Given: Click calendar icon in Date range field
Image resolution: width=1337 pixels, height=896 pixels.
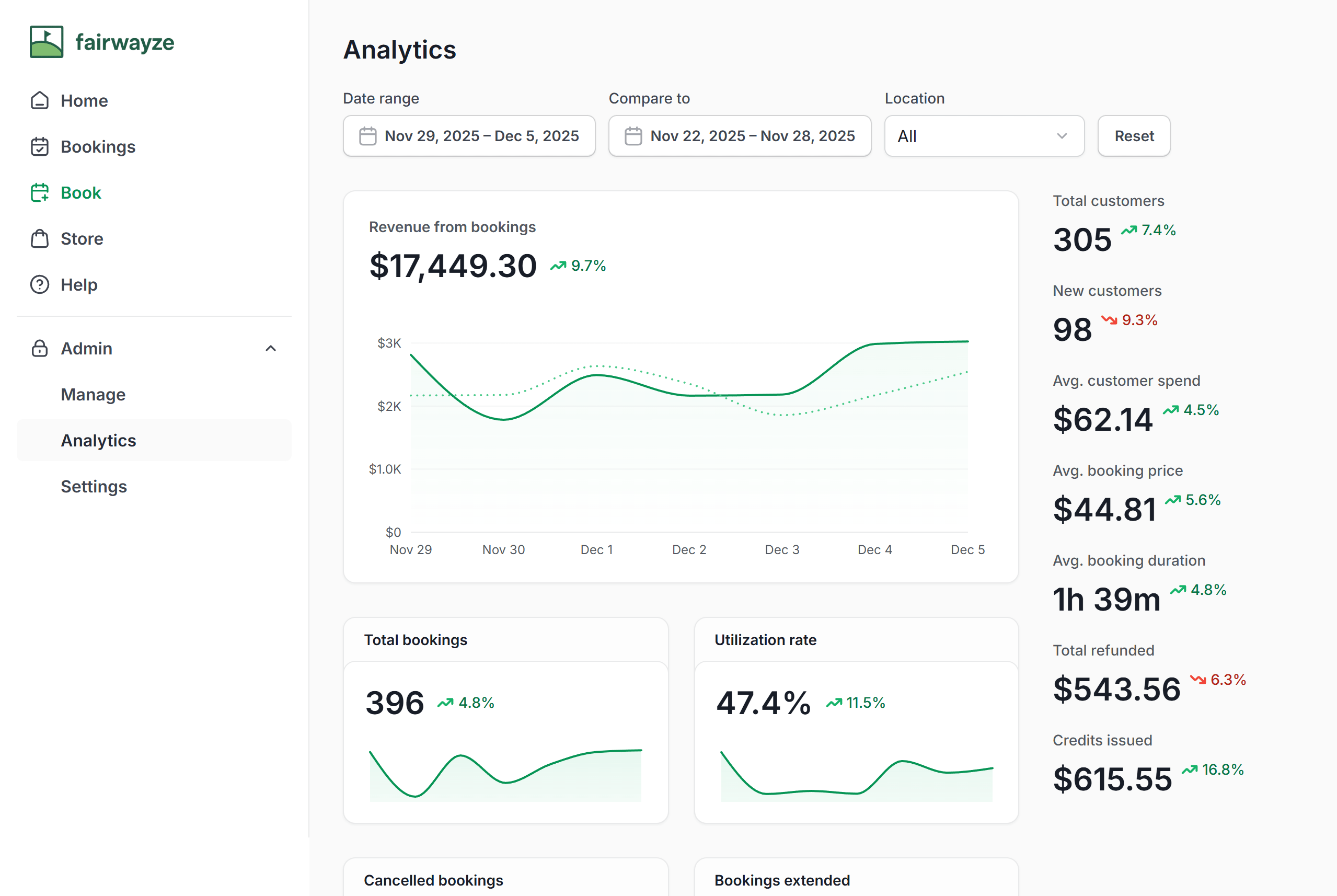Looking at the screenshot, I should [x=367, y=136].
